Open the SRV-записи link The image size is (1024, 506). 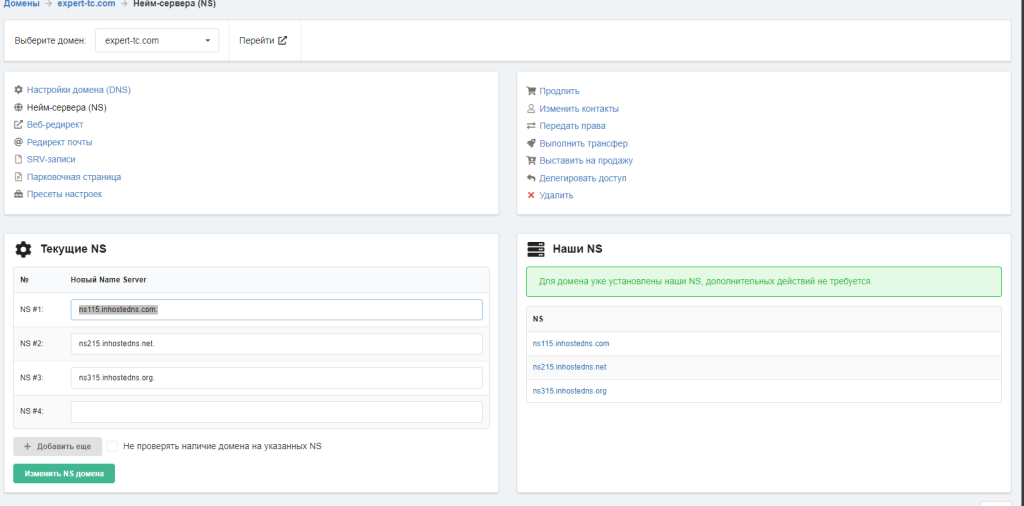point(51,159)
